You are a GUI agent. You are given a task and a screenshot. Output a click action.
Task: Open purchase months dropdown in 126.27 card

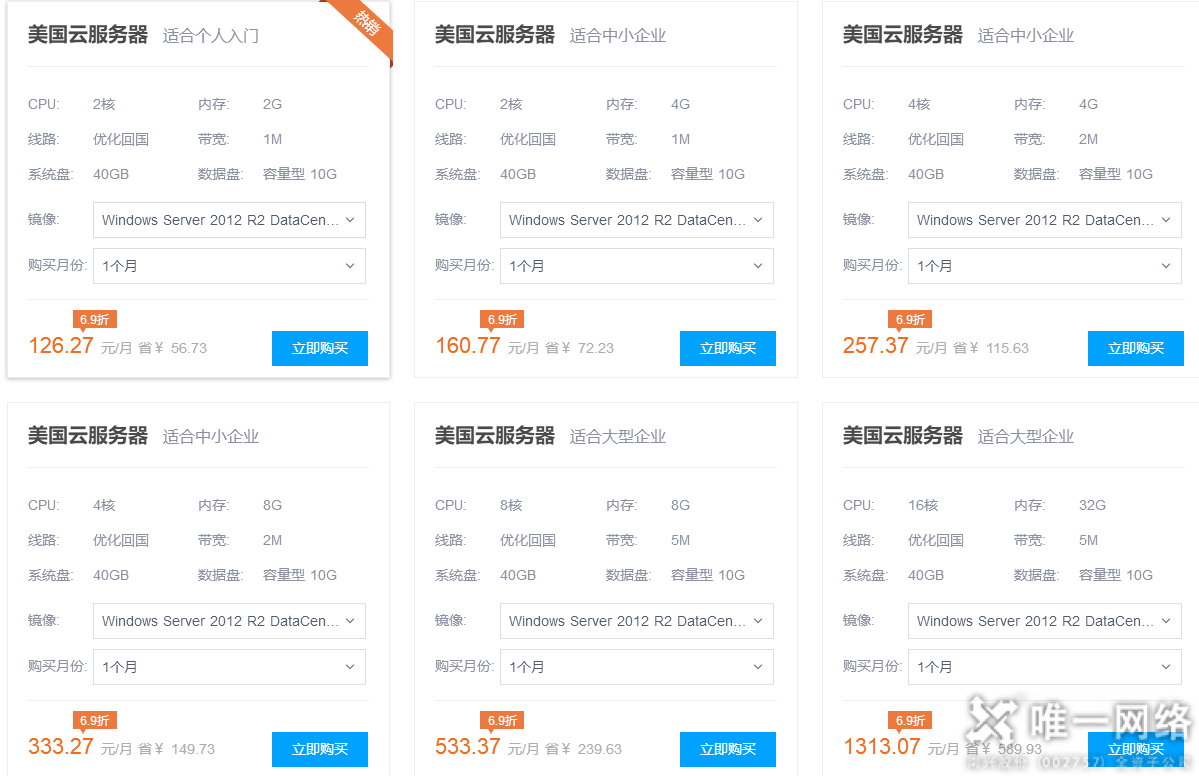tap(229, 266)
